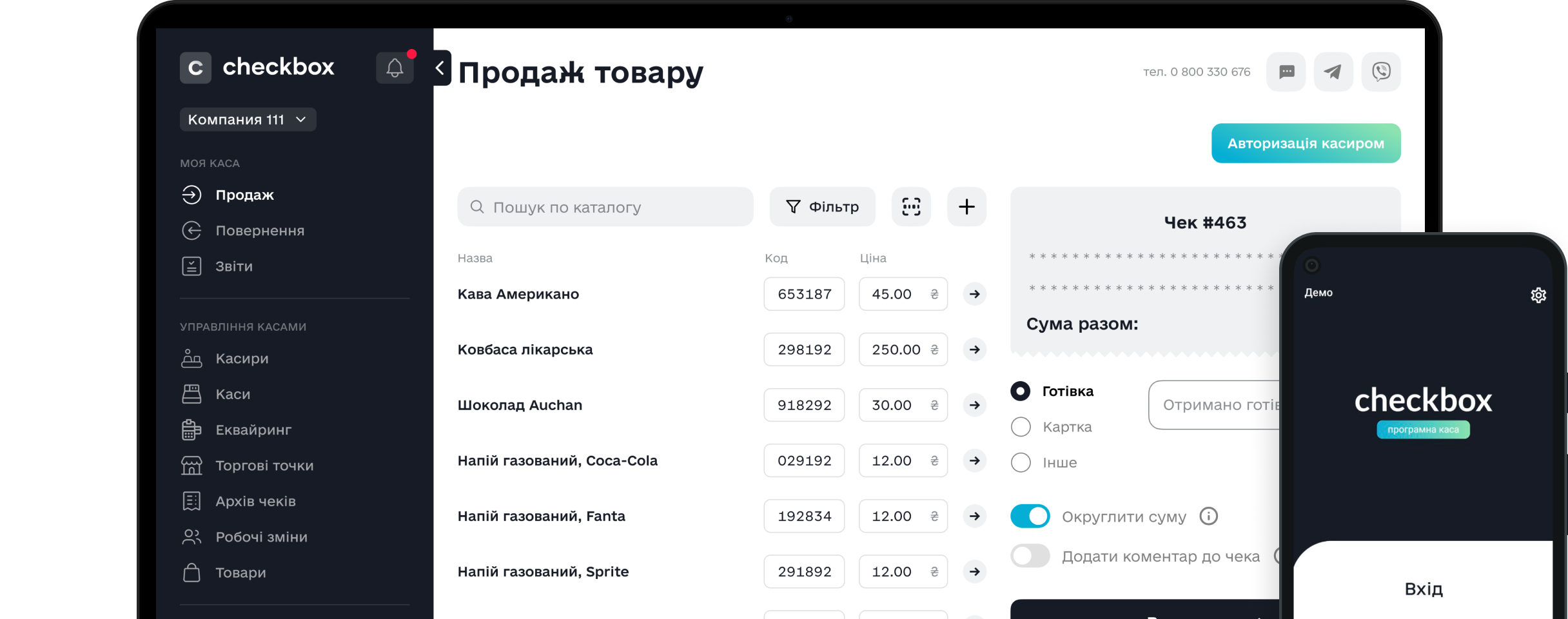The height and width of the screenshot is (619, 1568).
Task: Add Кава Американо with arrow icon
Action: [x=974, y=294]
